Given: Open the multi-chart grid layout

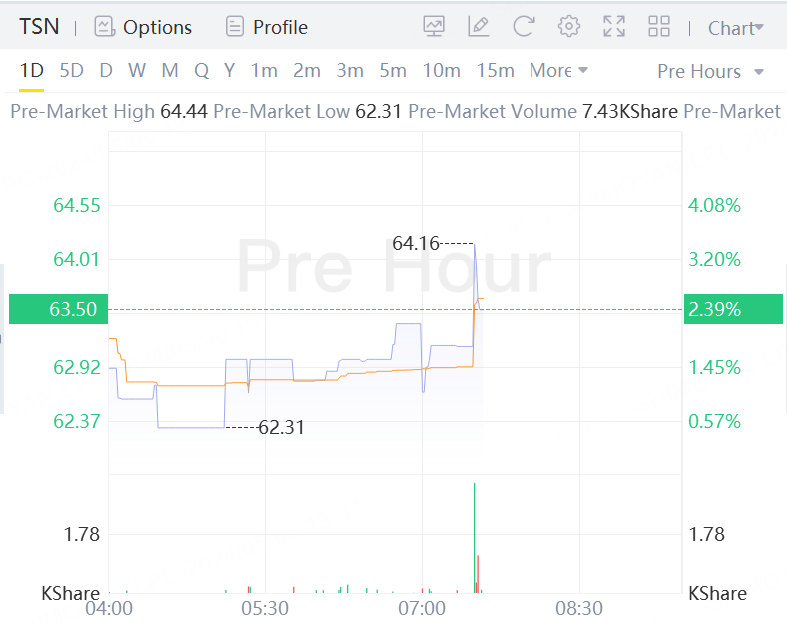Looking at the screenshot, I should [x=659, y=27].
